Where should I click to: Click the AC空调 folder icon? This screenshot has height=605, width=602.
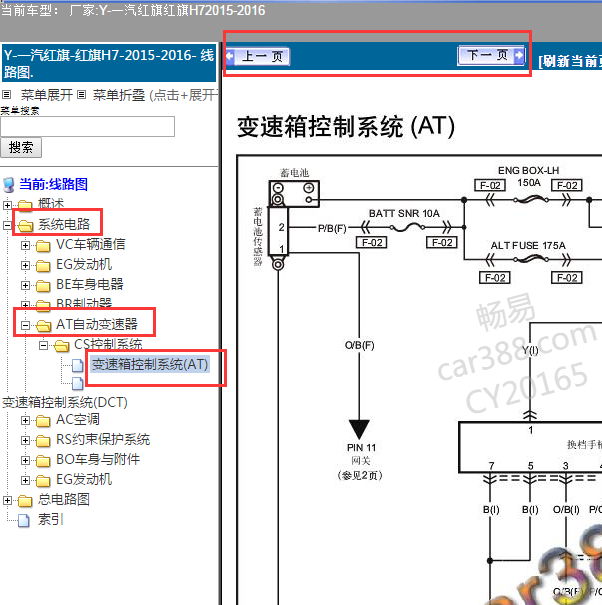[x=43, y=421]
